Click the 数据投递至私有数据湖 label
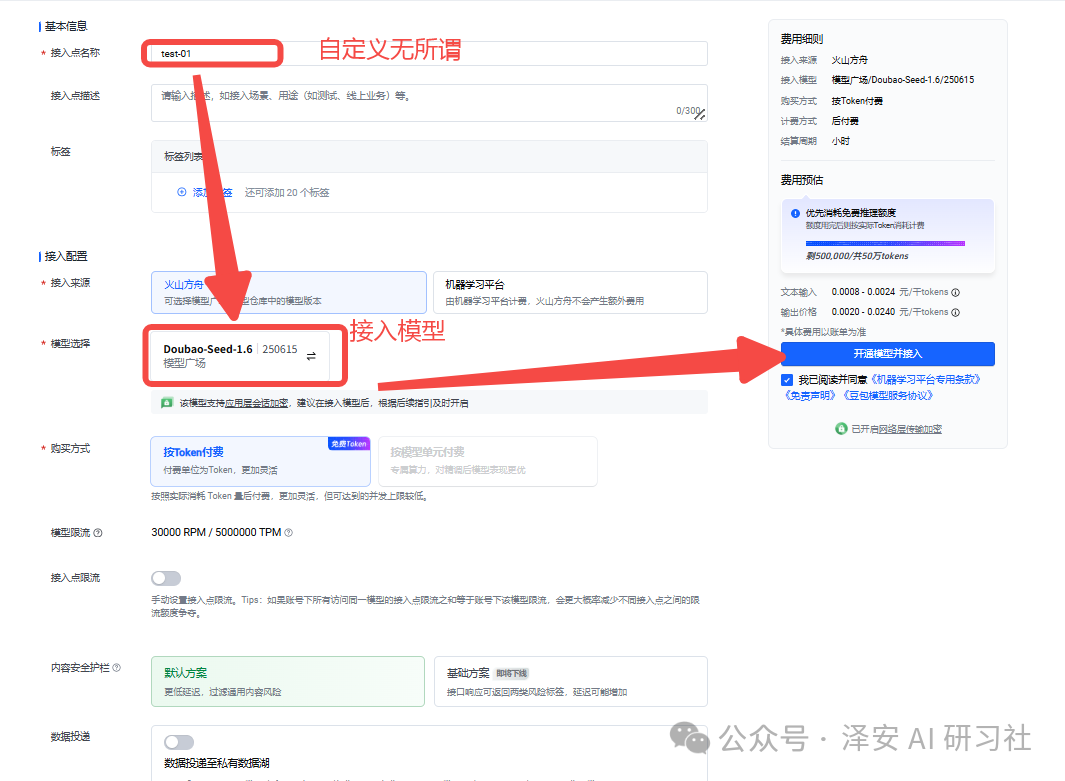Screen dimensions: 1065x781 [x=217, y=763]
